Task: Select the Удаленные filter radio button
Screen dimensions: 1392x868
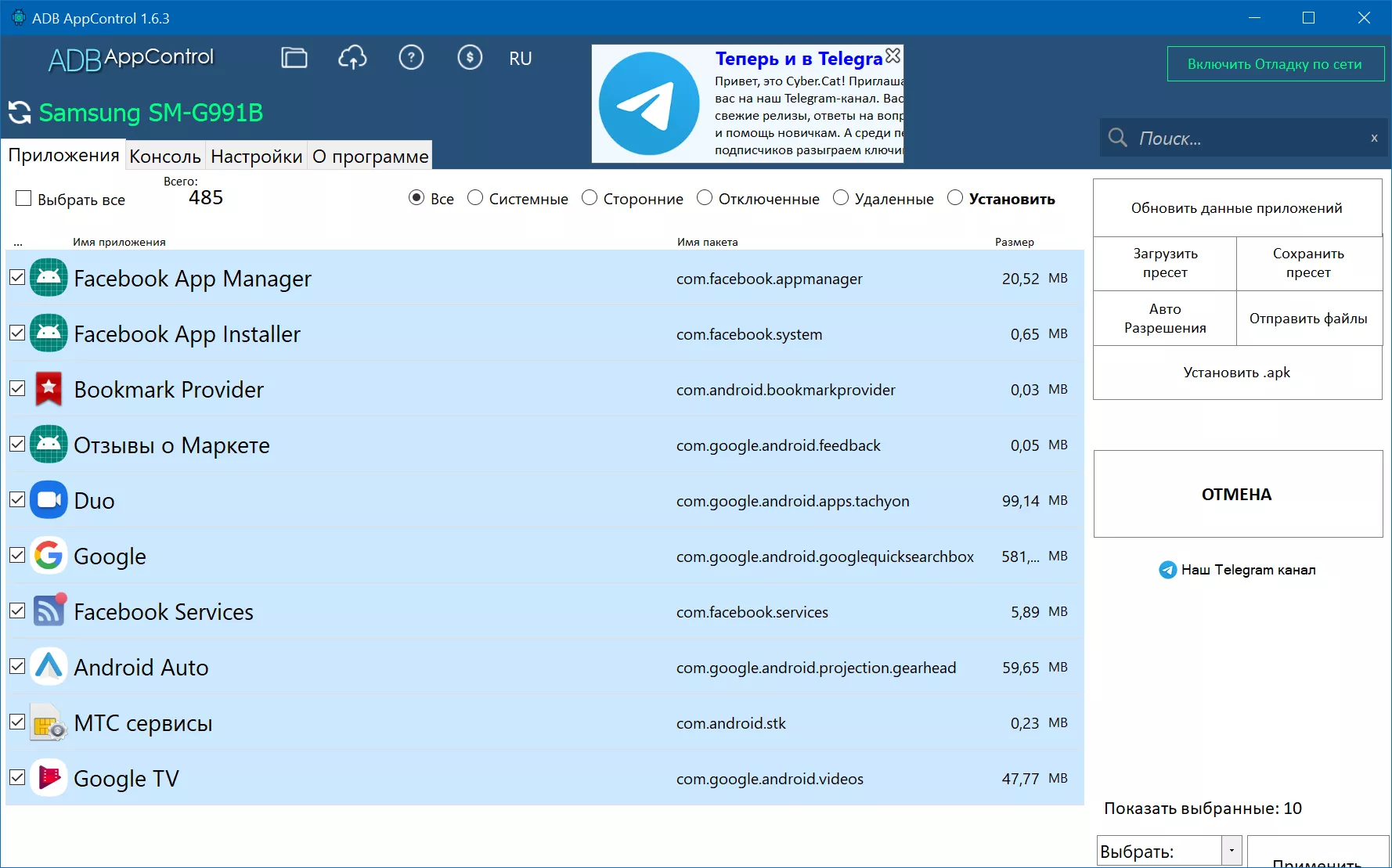Action: tap(841, 198)
